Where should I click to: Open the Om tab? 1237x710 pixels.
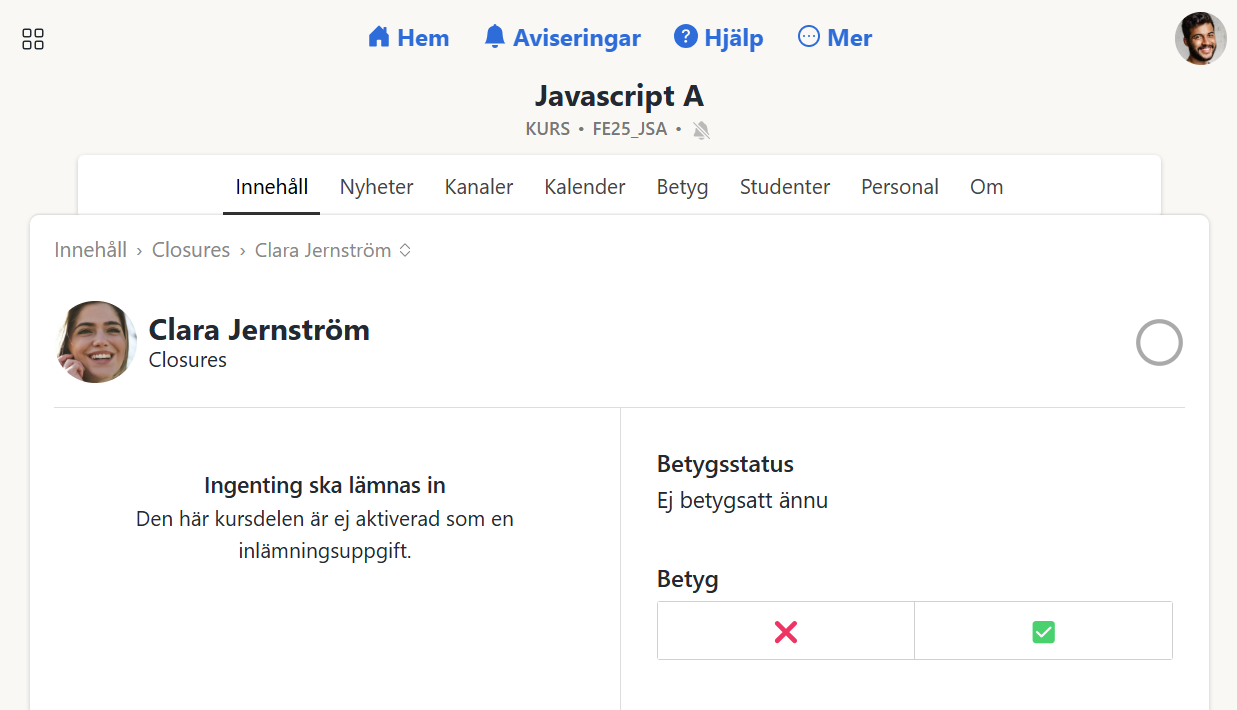(x=986, y=187)
